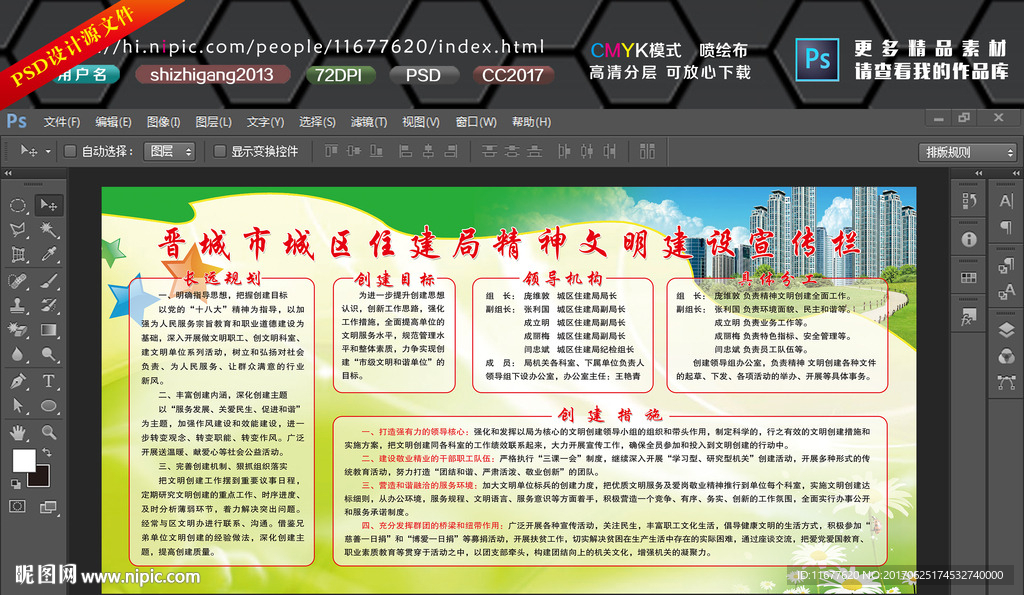The width and height of the screenshot is (1024, 595).
Task: Open the 文字(Y) menu
Action: pos(265,122)
